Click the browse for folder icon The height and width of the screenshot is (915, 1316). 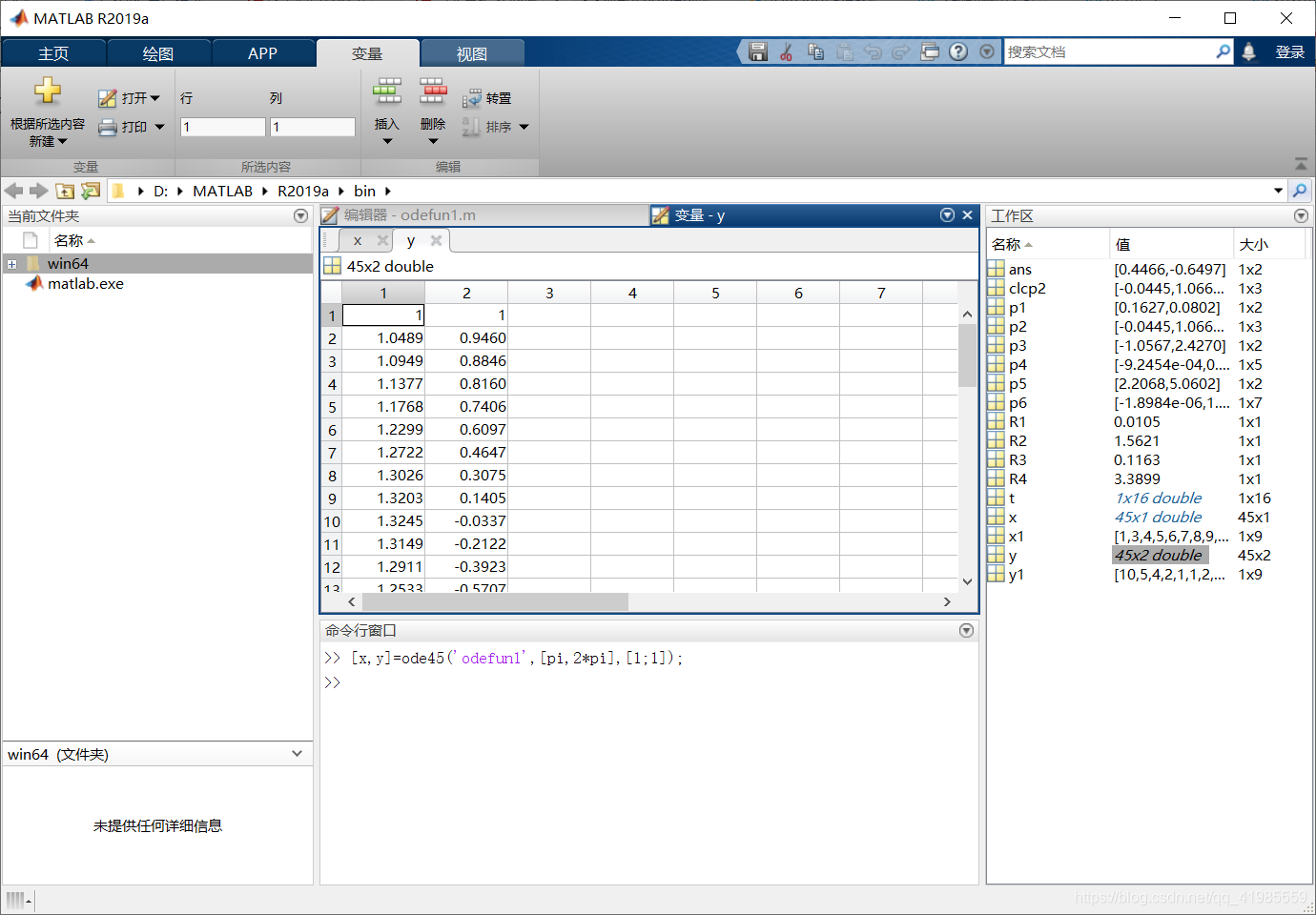pos(91,191)
